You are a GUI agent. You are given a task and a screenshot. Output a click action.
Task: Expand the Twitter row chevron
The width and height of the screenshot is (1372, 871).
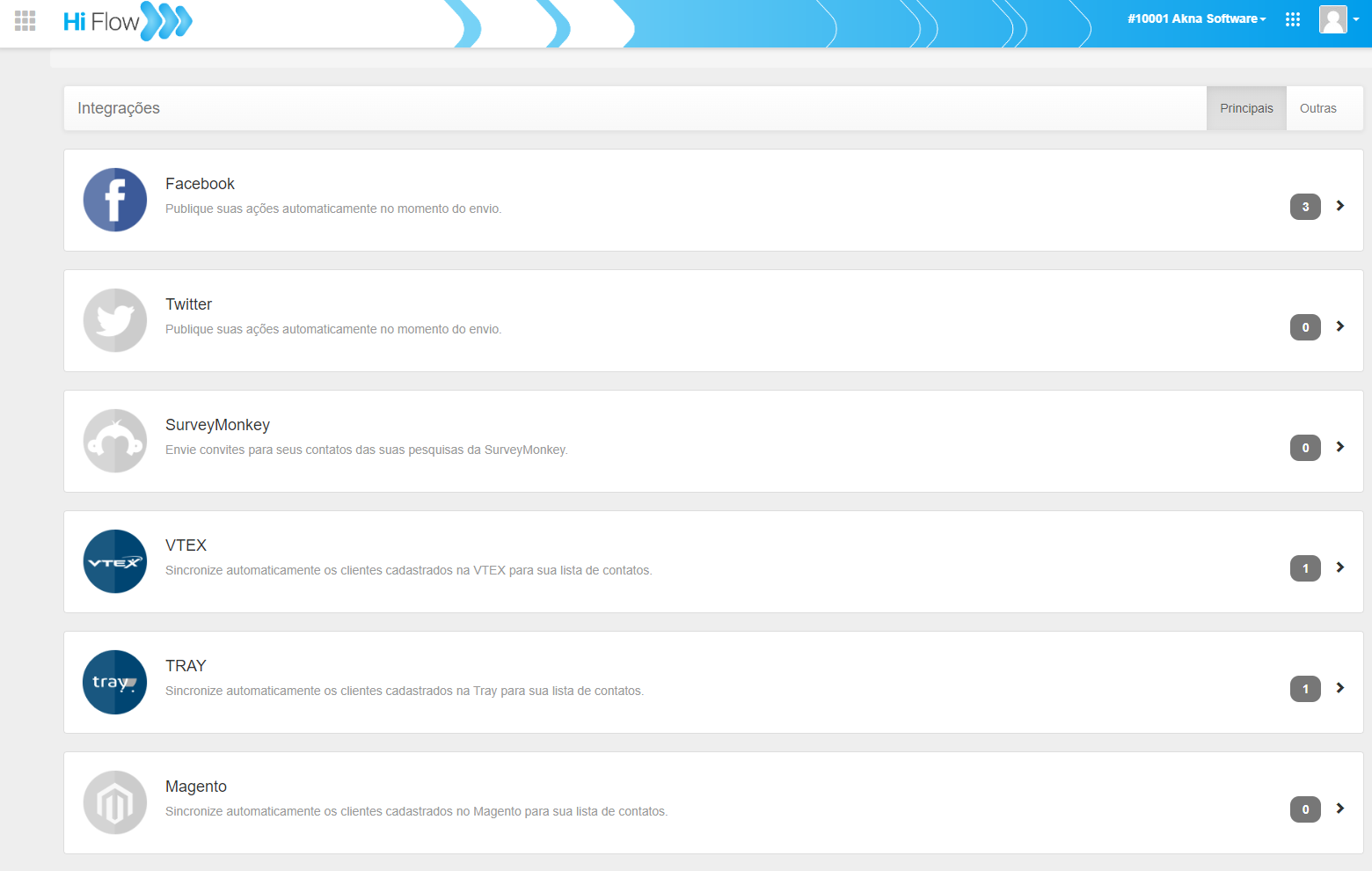coord(1340,326)
